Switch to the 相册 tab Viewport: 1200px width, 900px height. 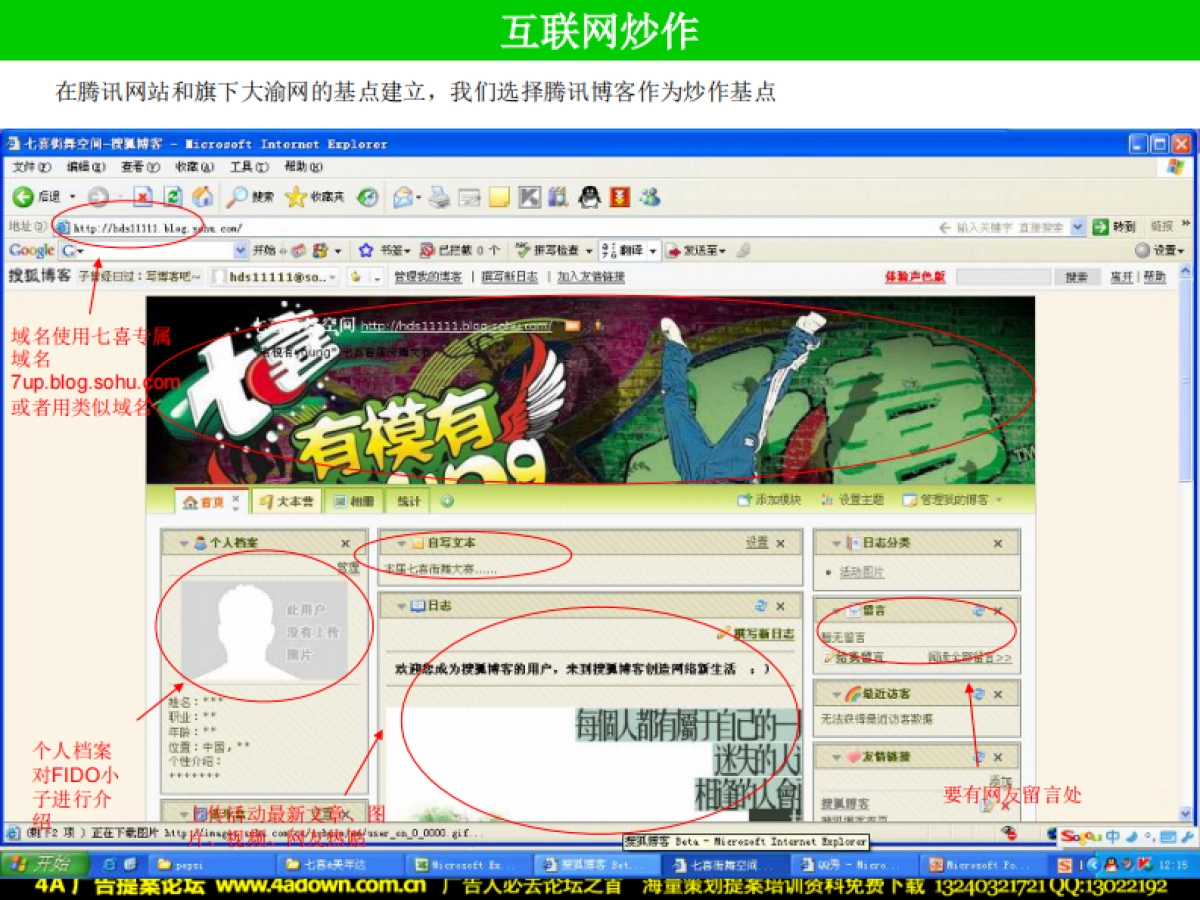point(356,500)
